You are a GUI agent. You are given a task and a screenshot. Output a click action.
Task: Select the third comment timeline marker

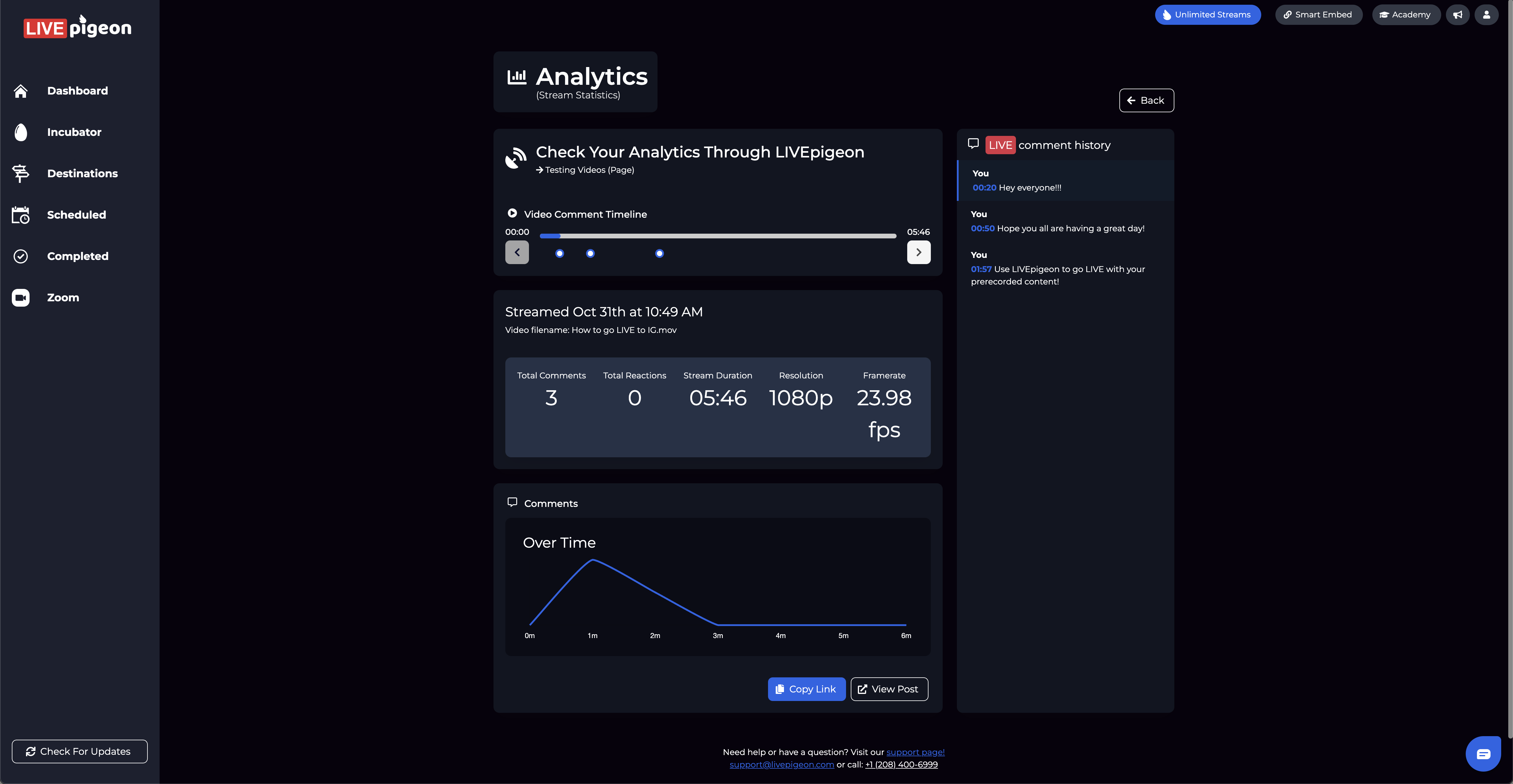click(x=659, y=254)
